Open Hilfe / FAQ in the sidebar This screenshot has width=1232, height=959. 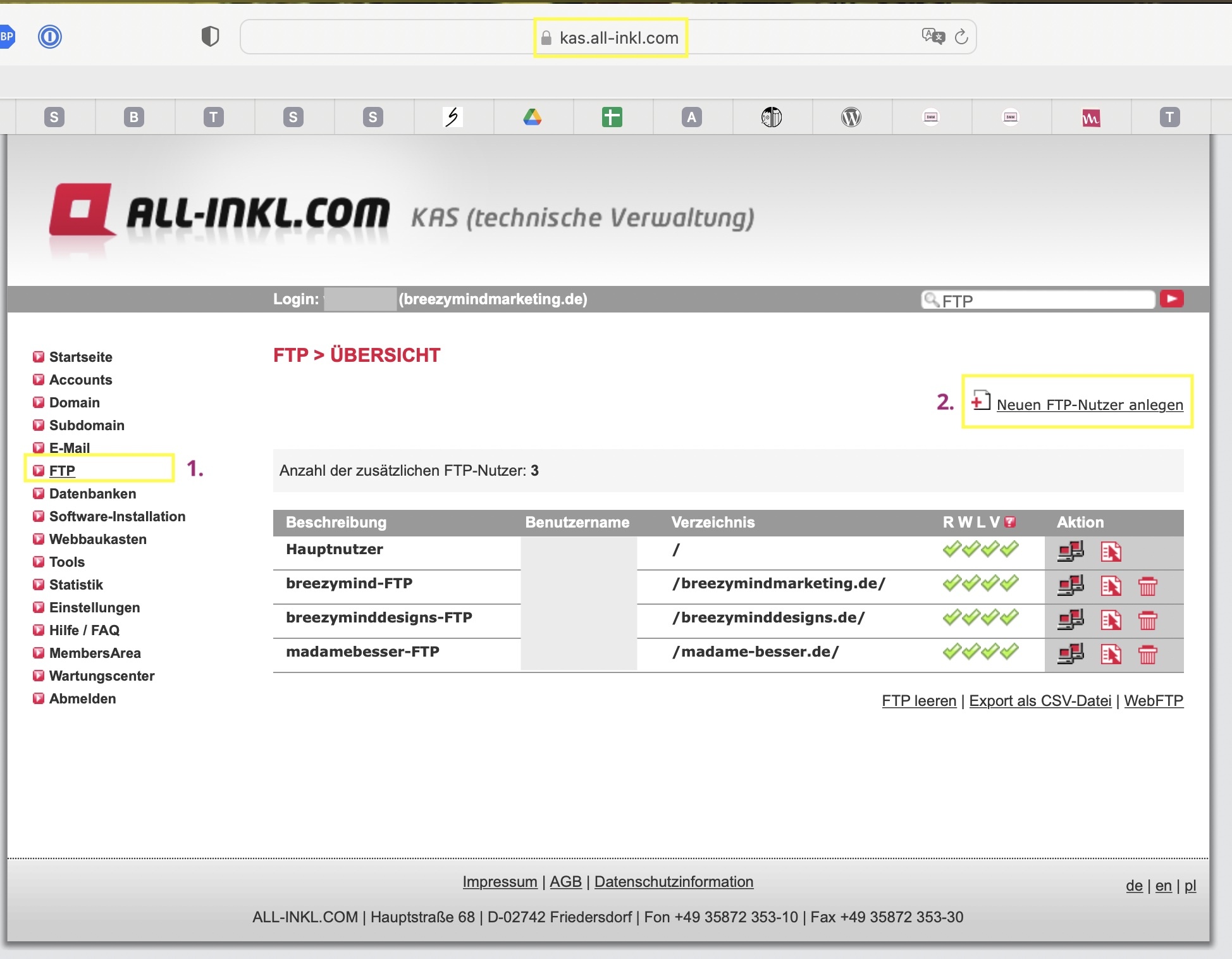[x=84, y=630]
